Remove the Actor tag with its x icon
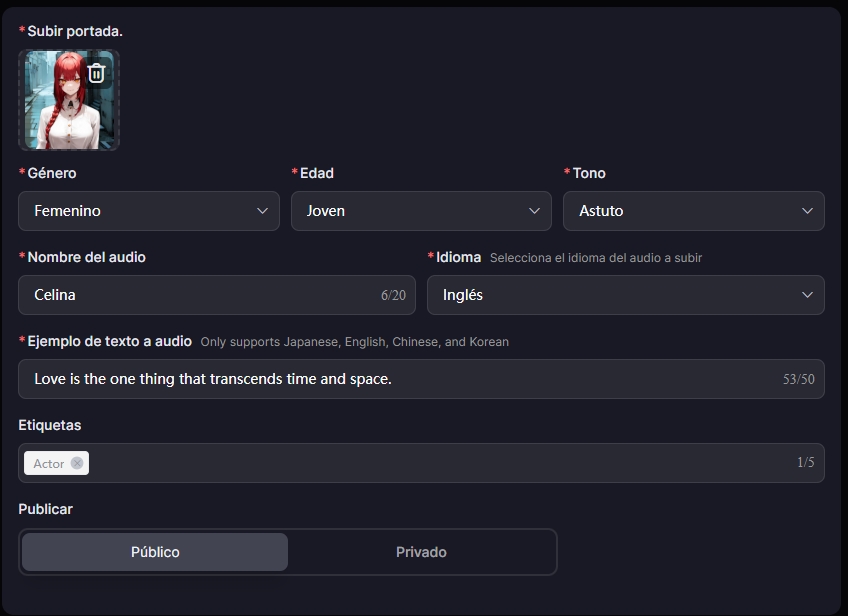The width and height of the screenshot is (848, 616). 77,463
